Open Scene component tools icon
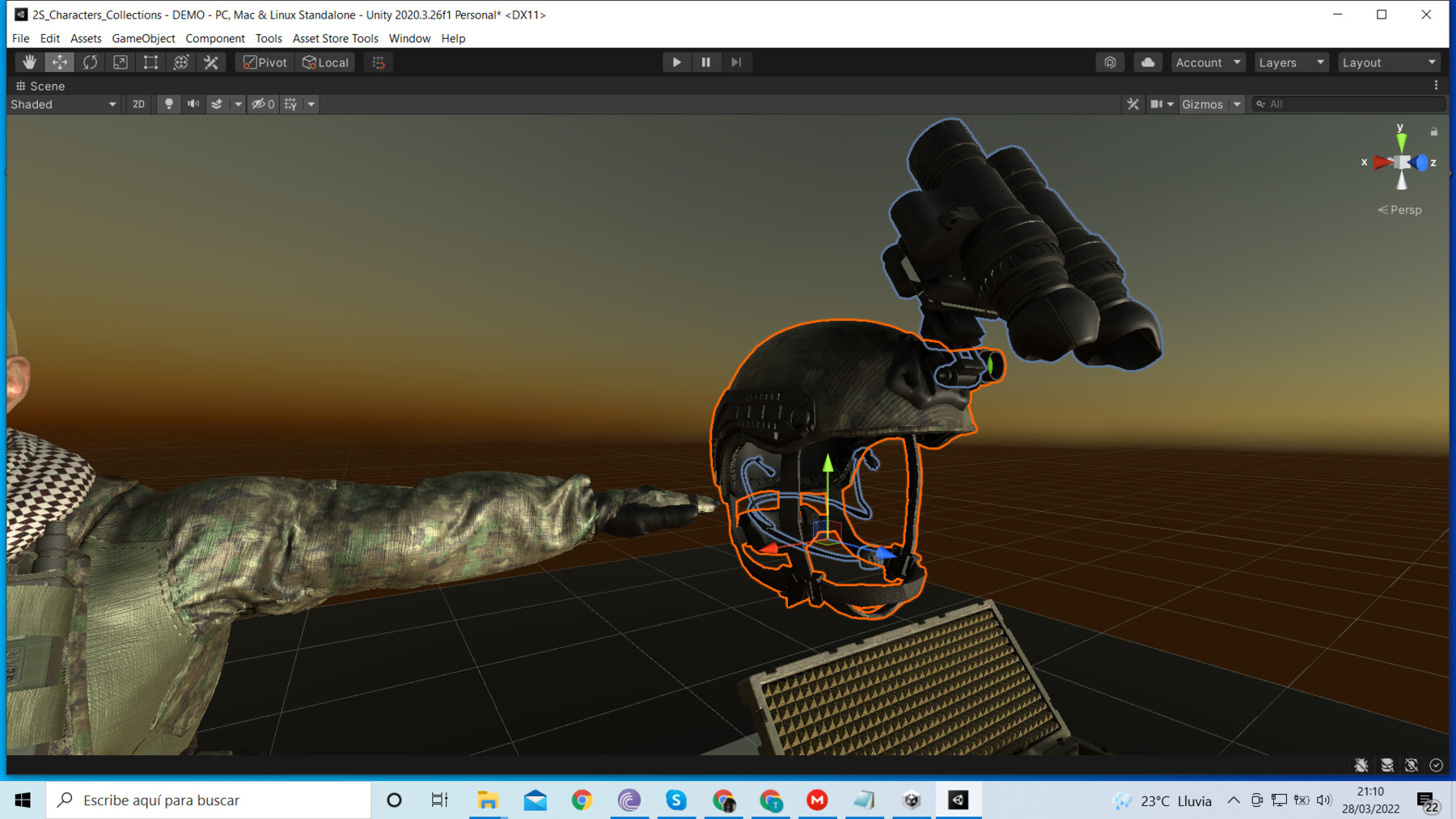 pyautogui.click(x=1133, y=104)
